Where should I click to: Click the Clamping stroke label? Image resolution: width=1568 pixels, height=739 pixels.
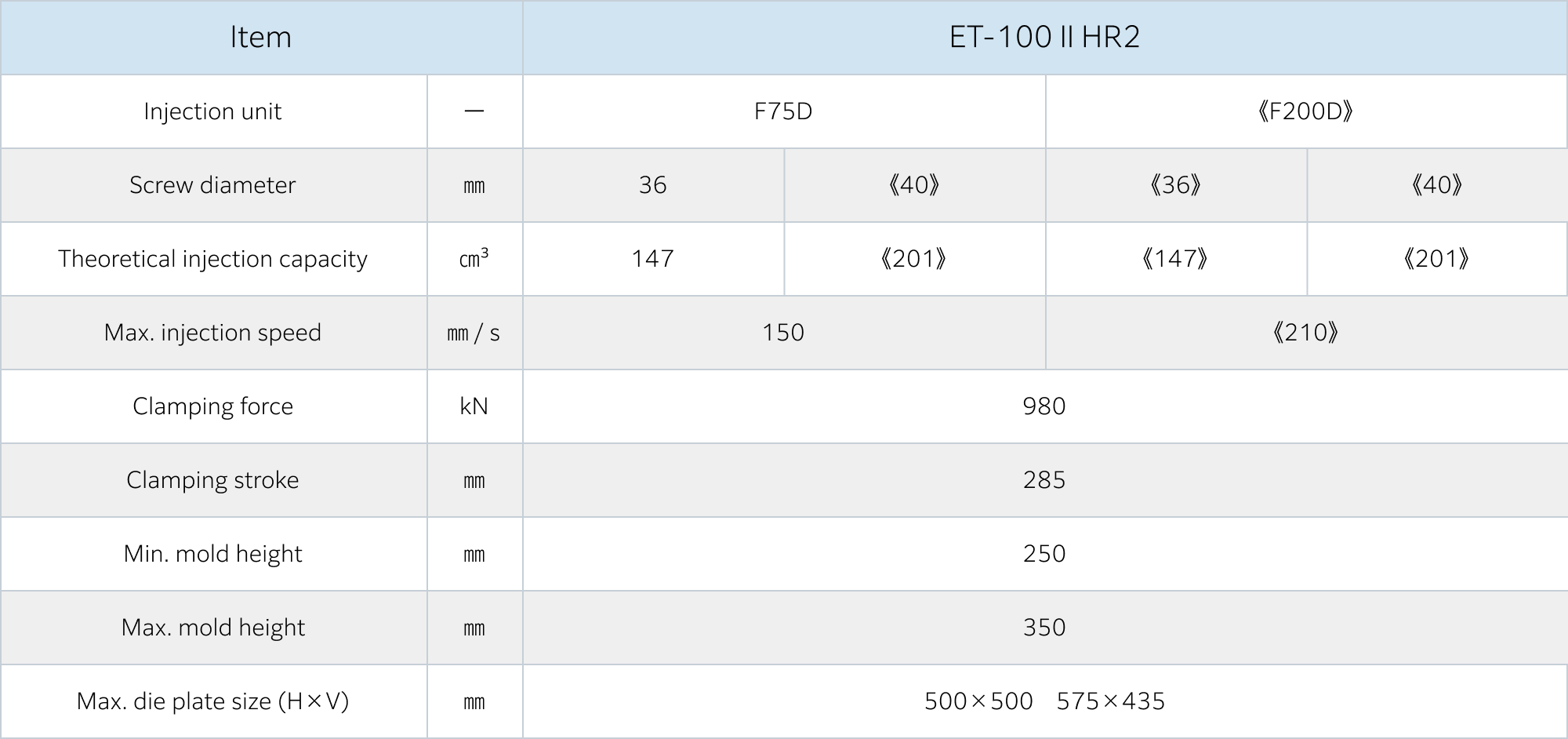coord(212,480)
